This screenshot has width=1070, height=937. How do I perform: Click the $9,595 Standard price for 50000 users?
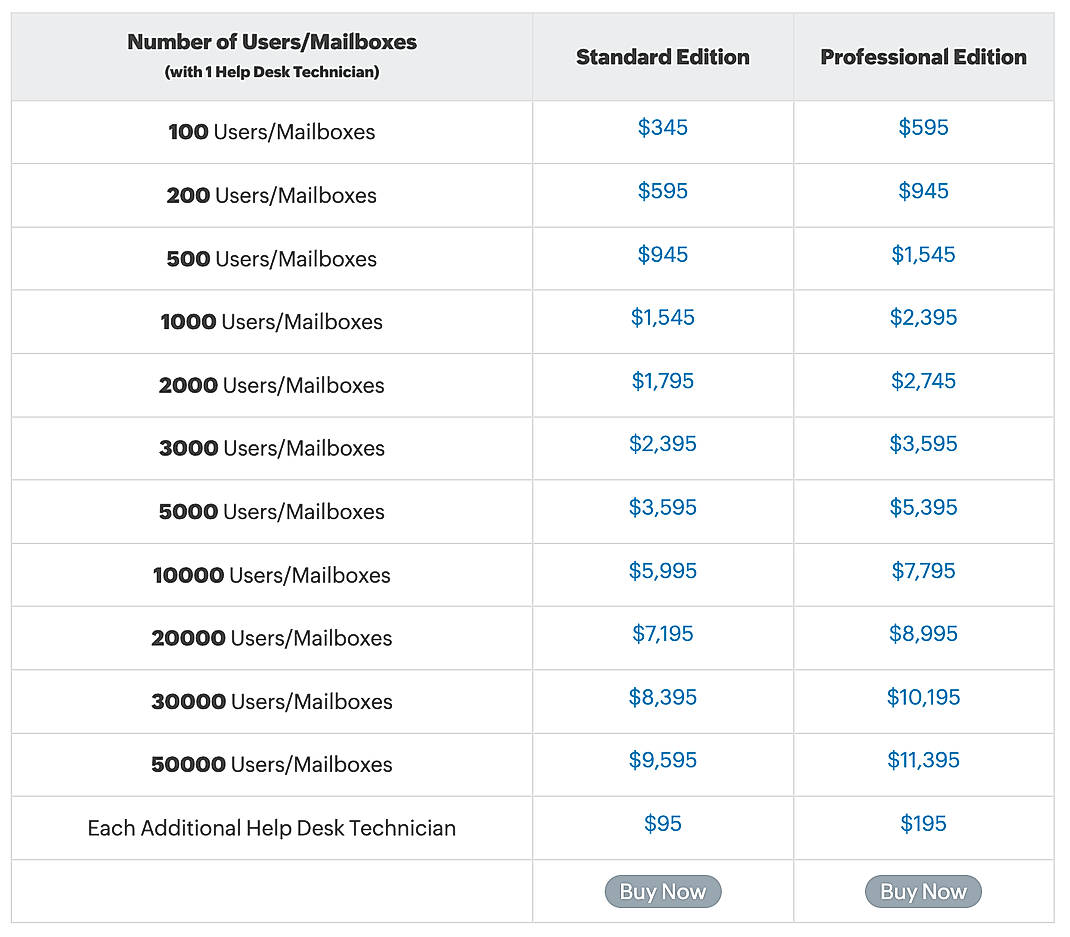coord(663,760)
